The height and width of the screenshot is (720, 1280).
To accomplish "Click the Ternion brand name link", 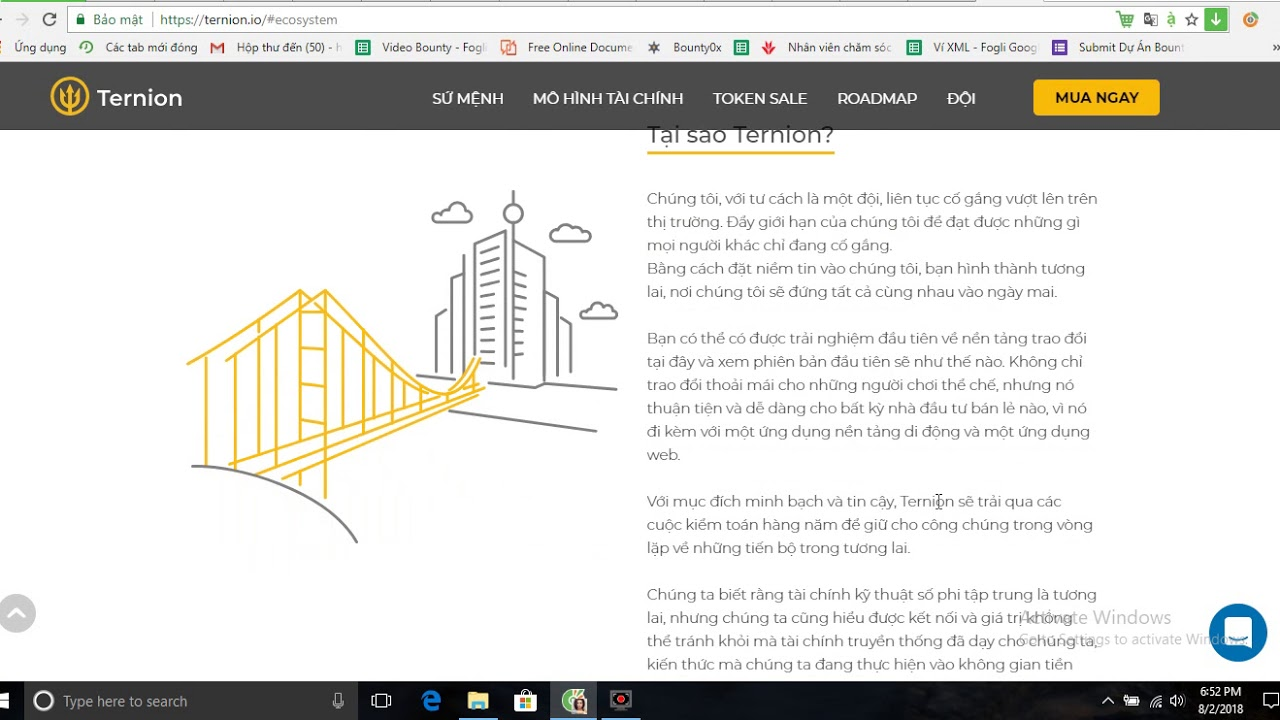I will tap(140, 98).
